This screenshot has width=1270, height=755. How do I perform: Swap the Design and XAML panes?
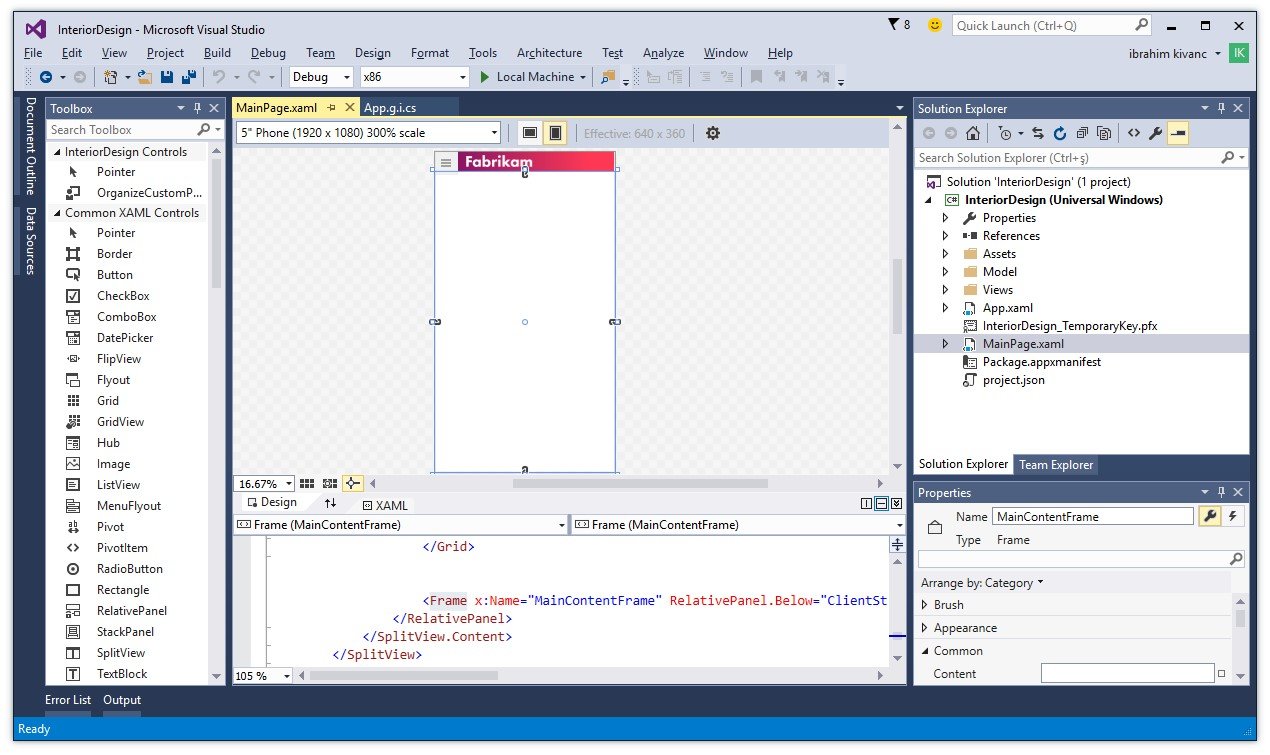click(330, 503)
